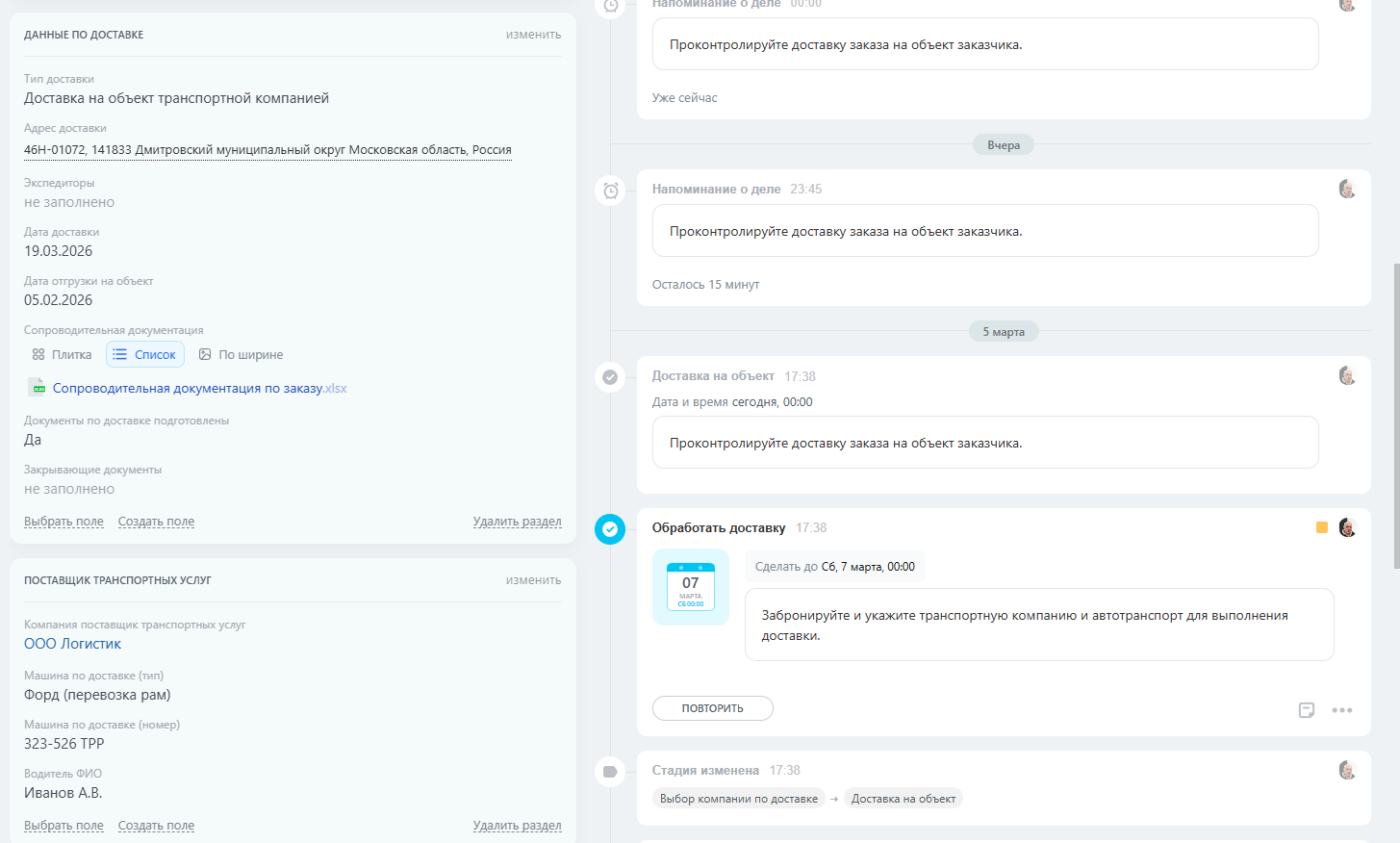Click the Дата отгрузки value 05.02.2026
Viewport: 1400px width, 843px height.
[x=59, y=300]
